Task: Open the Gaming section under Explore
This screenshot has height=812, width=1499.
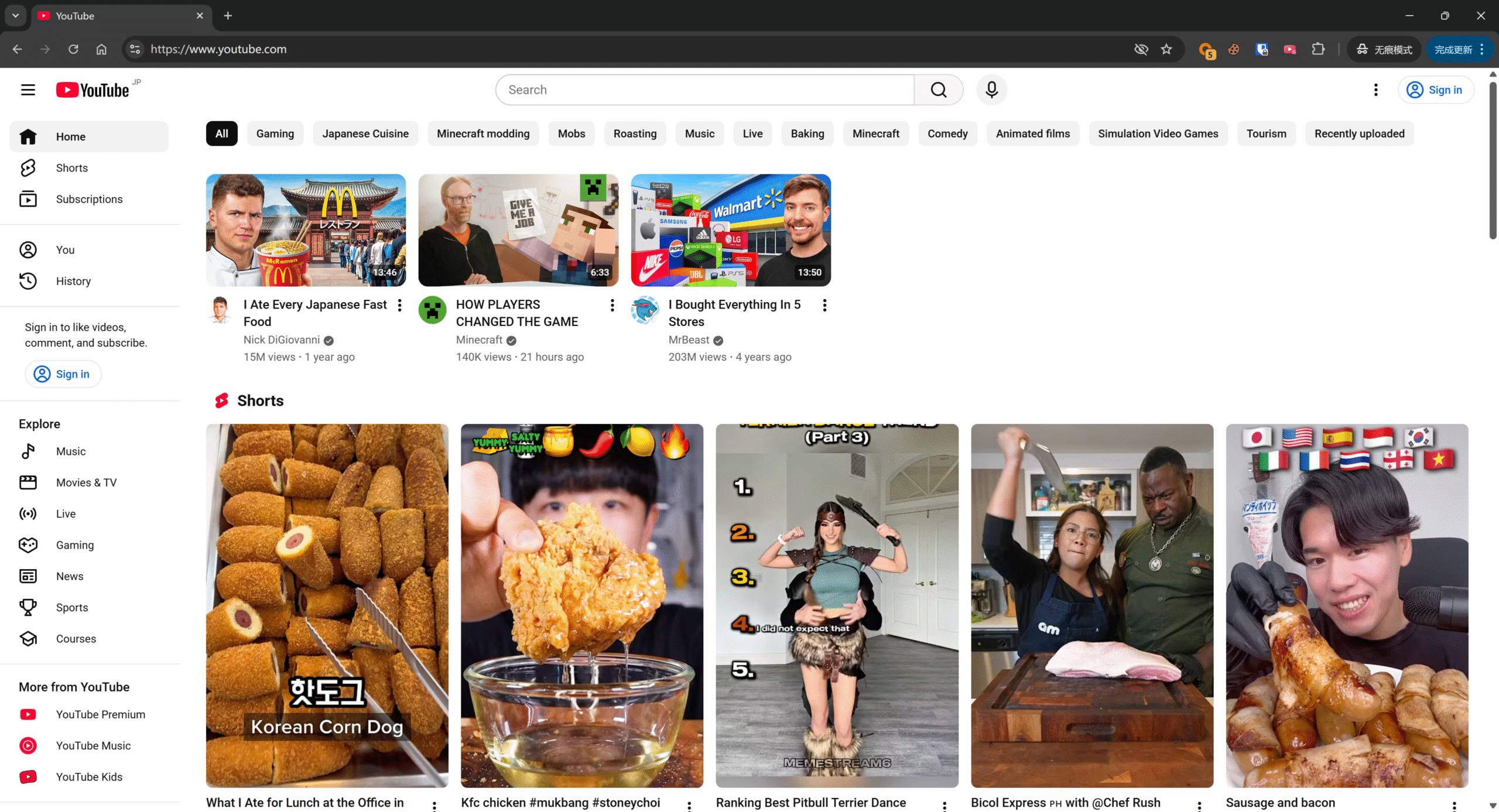Action: (x=74, y=544)
